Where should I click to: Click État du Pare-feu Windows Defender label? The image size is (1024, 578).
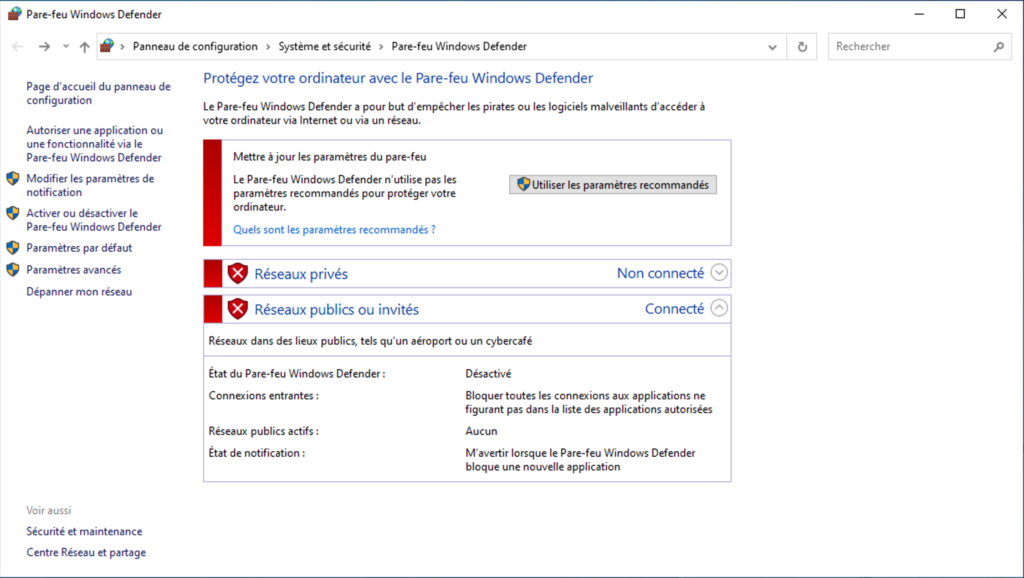tap(296, 374)
